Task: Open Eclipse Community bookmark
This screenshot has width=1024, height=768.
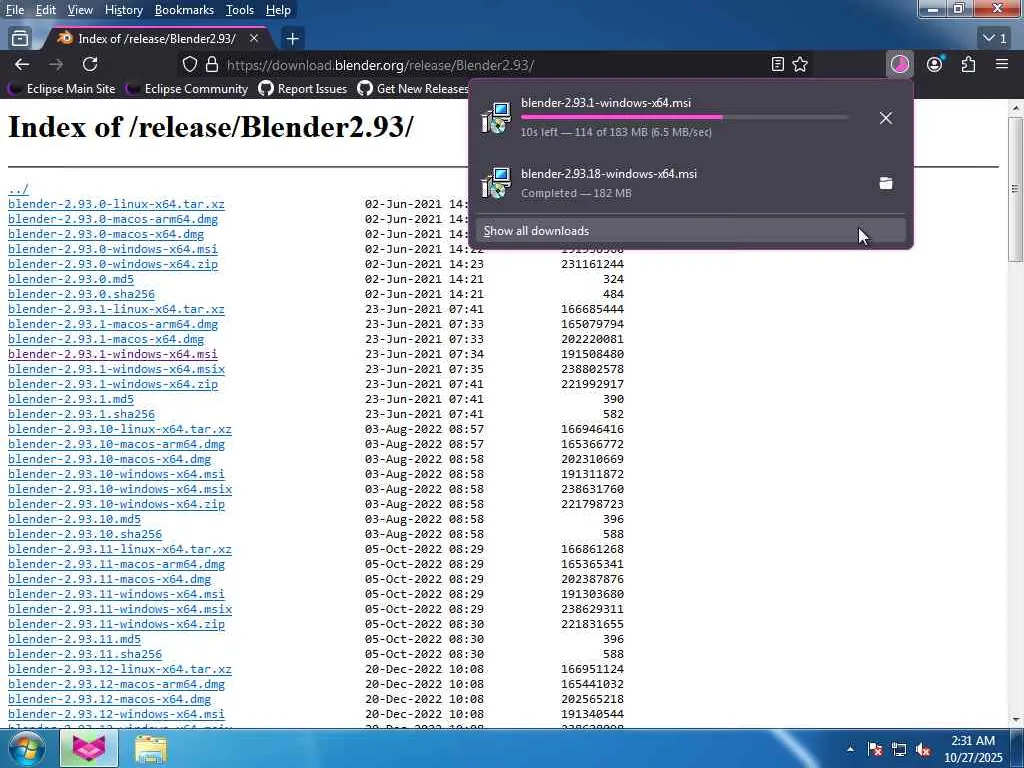Action: click(x=189, y=89)
